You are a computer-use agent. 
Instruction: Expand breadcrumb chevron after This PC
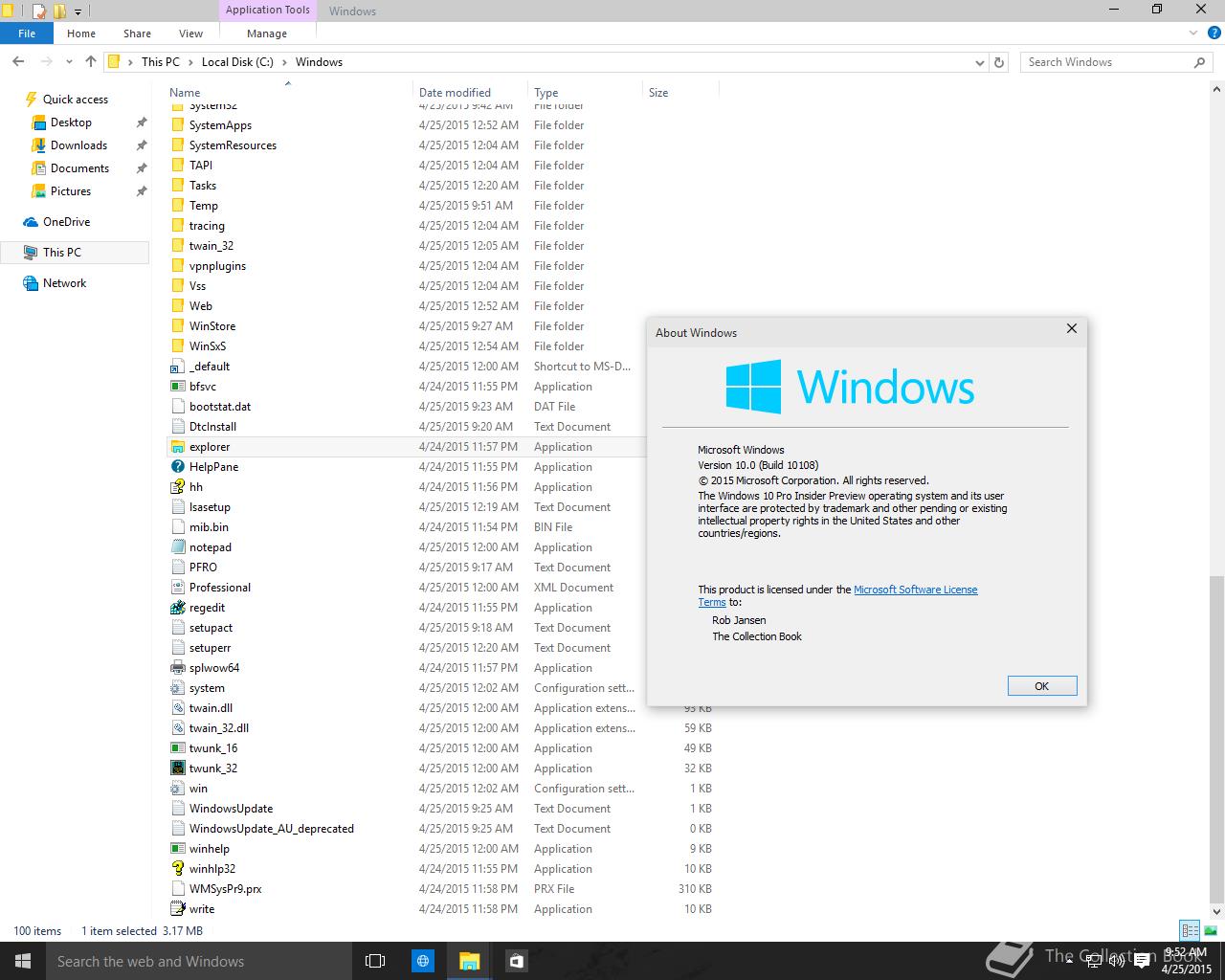(190, 62)
